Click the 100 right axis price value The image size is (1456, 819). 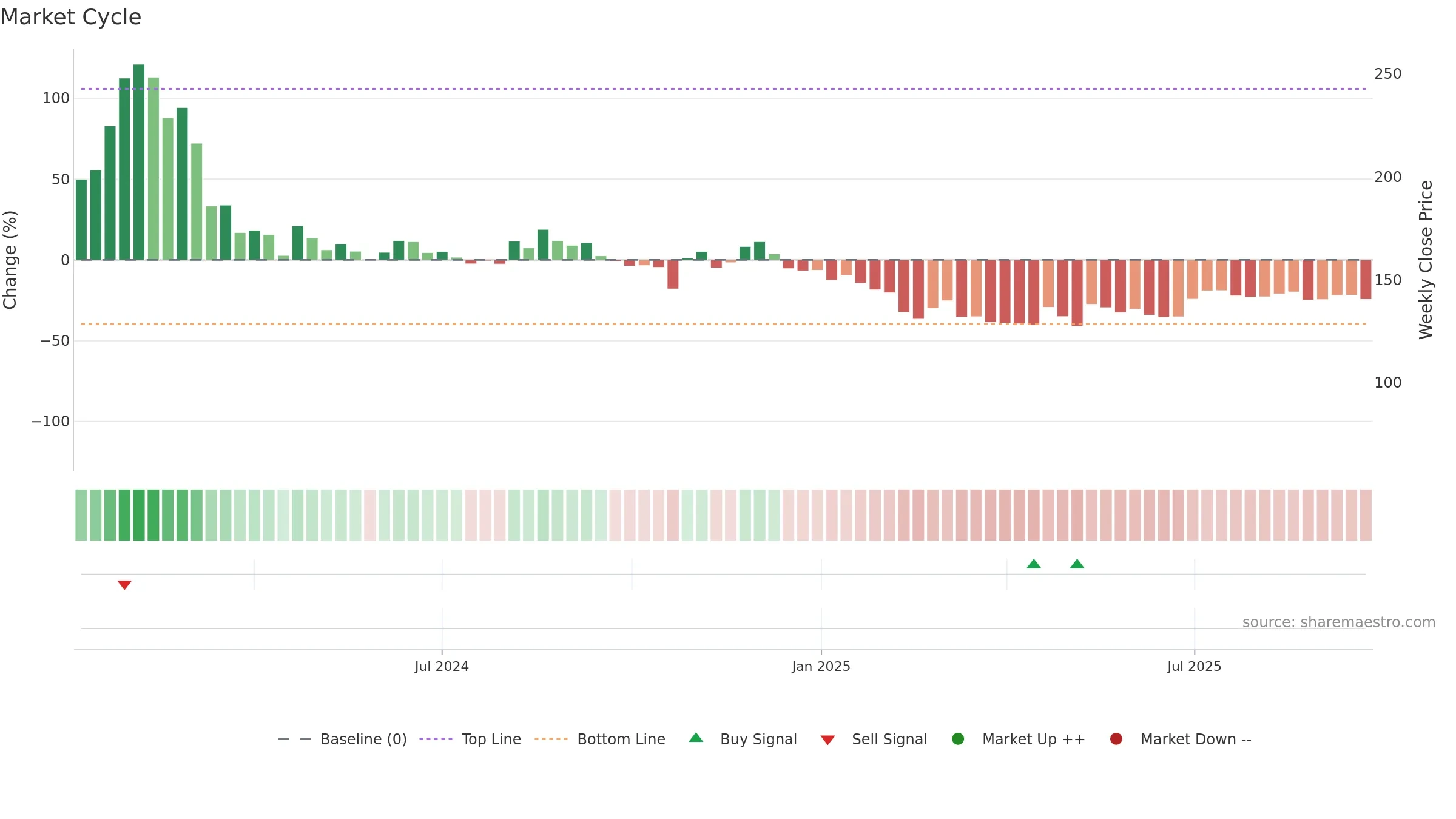point(1388,383)
